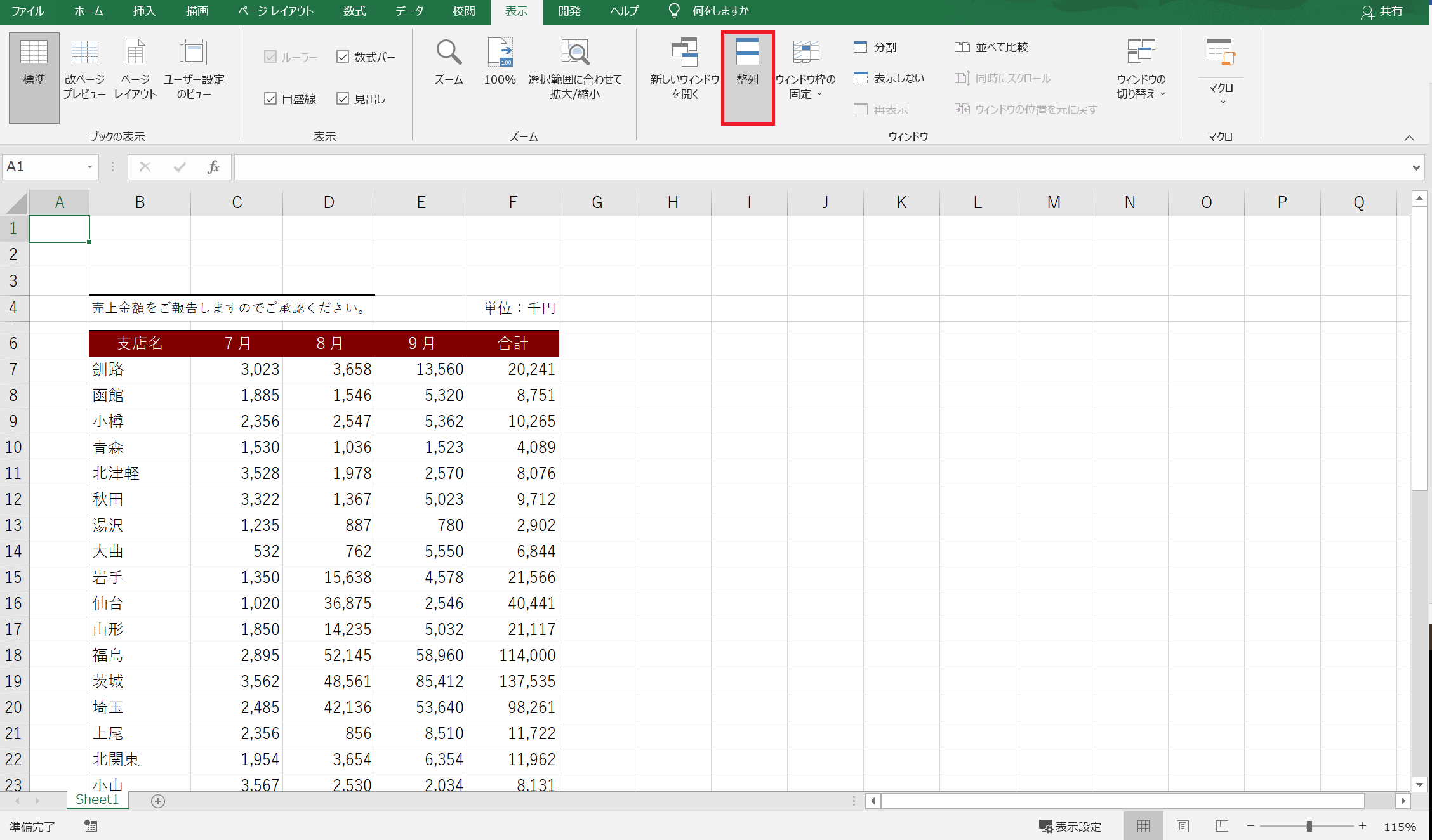Select row header 10
This screenshot has width=1432, height=840.
[x=14, y=447]
